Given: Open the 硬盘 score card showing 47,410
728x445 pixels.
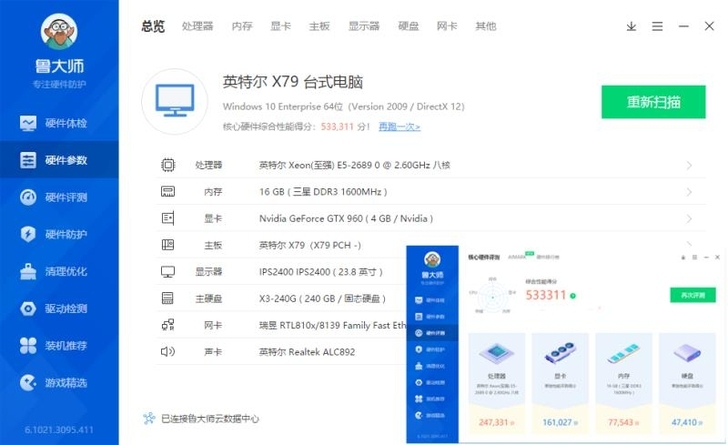Looking at the screenshot, I should pyautogui.click(x=687, y=384).
